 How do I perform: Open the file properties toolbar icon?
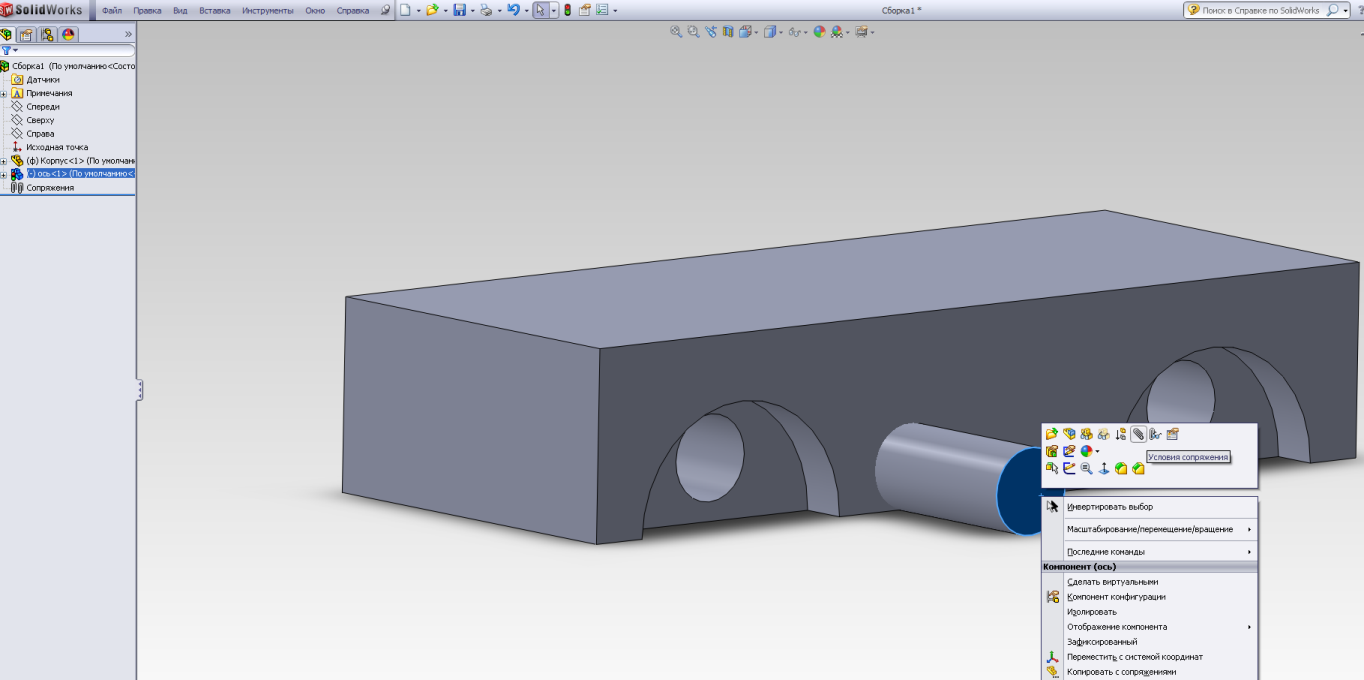pos(585,10)
